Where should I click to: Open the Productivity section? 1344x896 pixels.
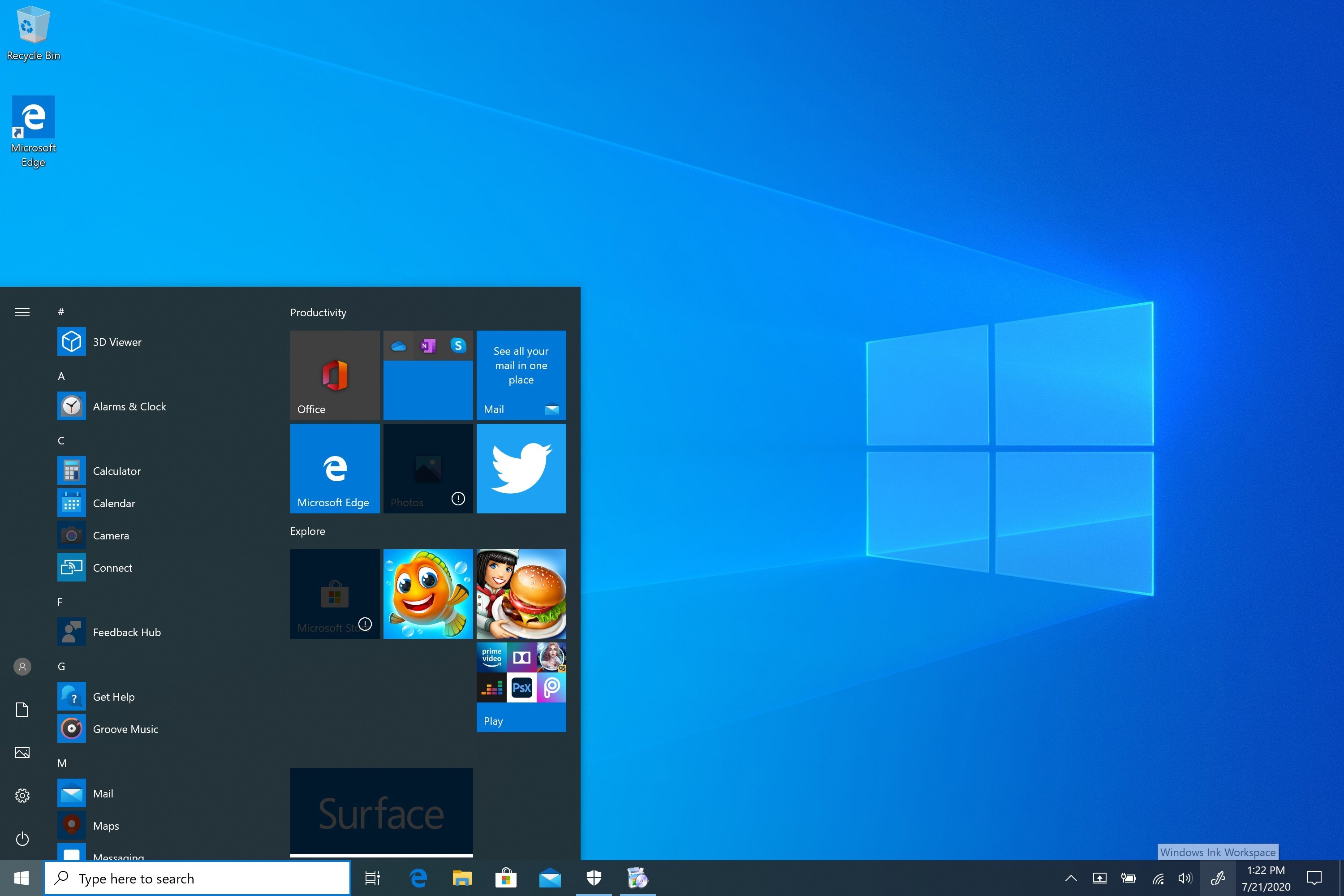coord(318,312)
